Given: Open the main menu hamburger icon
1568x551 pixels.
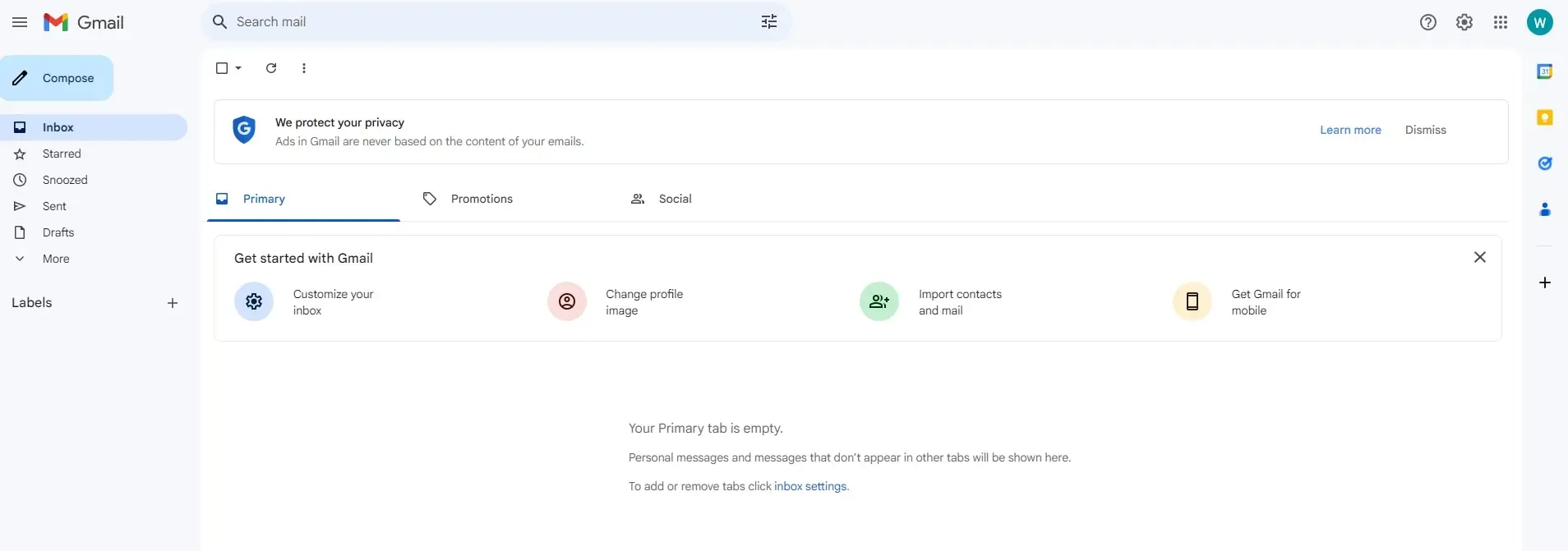Looking at the screenshot, I should click(20, 22).
